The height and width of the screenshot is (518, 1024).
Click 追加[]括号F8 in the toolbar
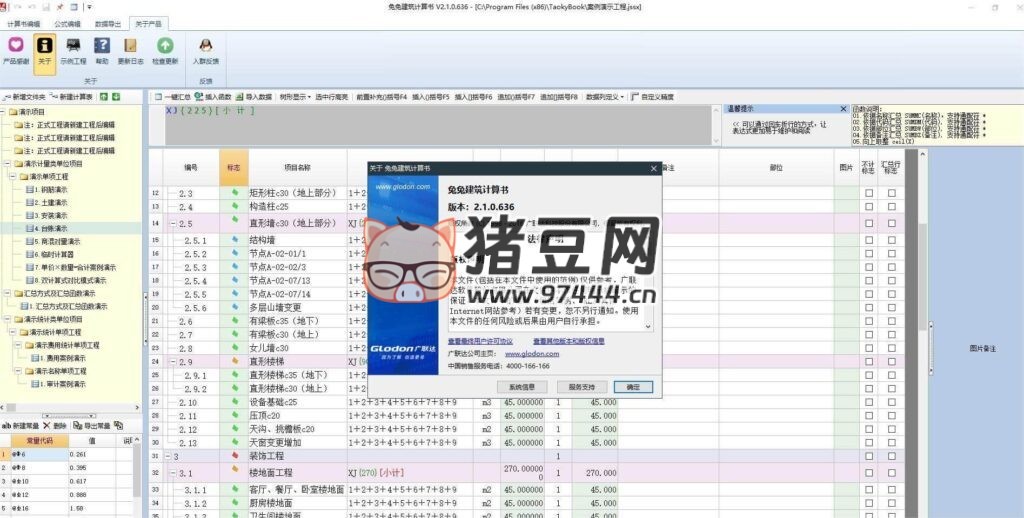559,97
